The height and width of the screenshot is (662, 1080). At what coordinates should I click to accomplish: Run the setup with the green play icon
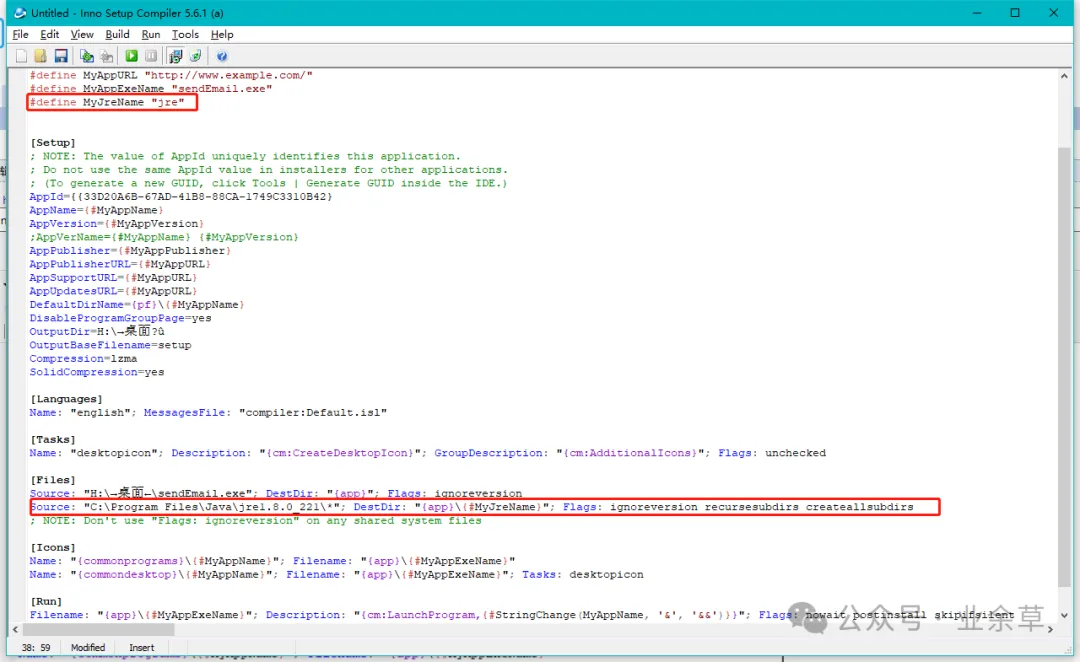tap(132, 56)
